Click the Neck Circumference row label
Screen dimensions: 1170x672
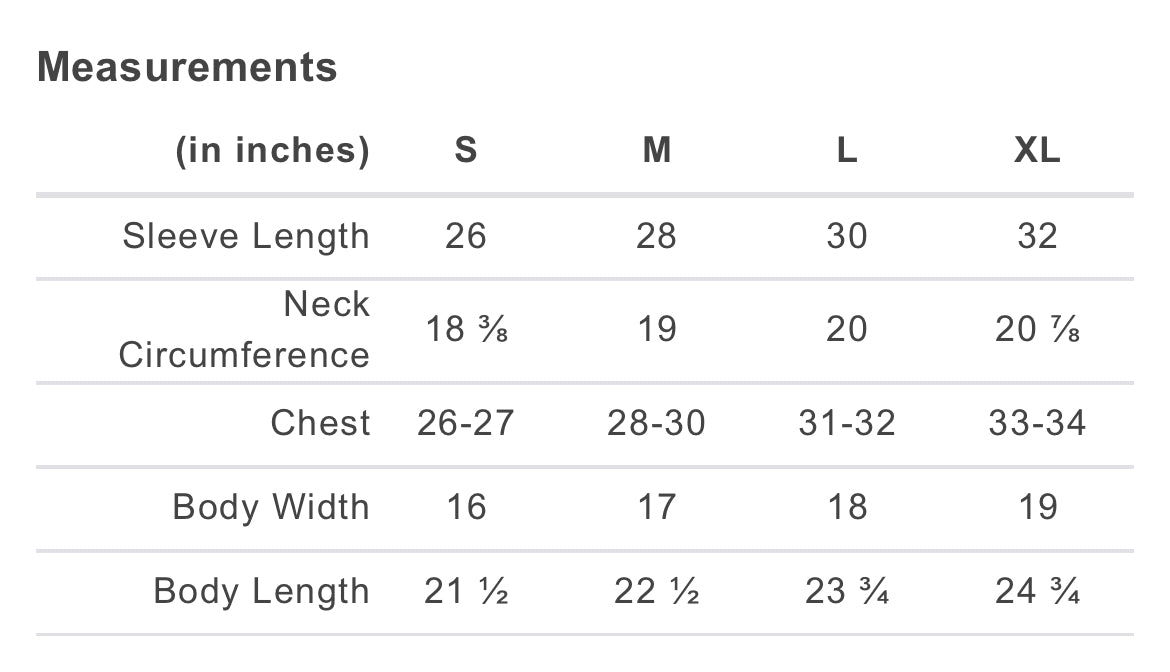[245, 329]
